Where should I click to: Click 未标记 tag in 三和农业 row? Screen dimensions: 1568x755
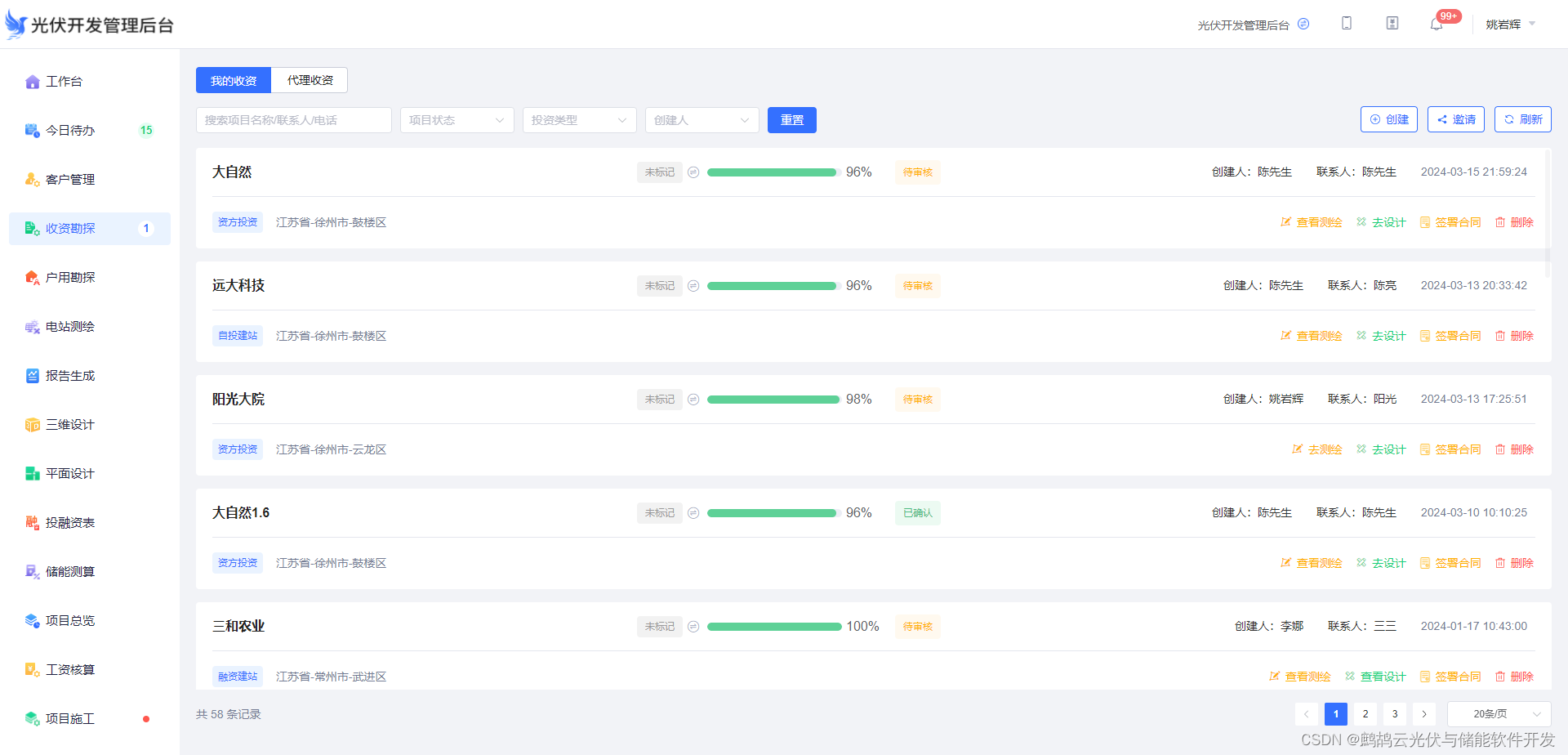pos(660,627)
